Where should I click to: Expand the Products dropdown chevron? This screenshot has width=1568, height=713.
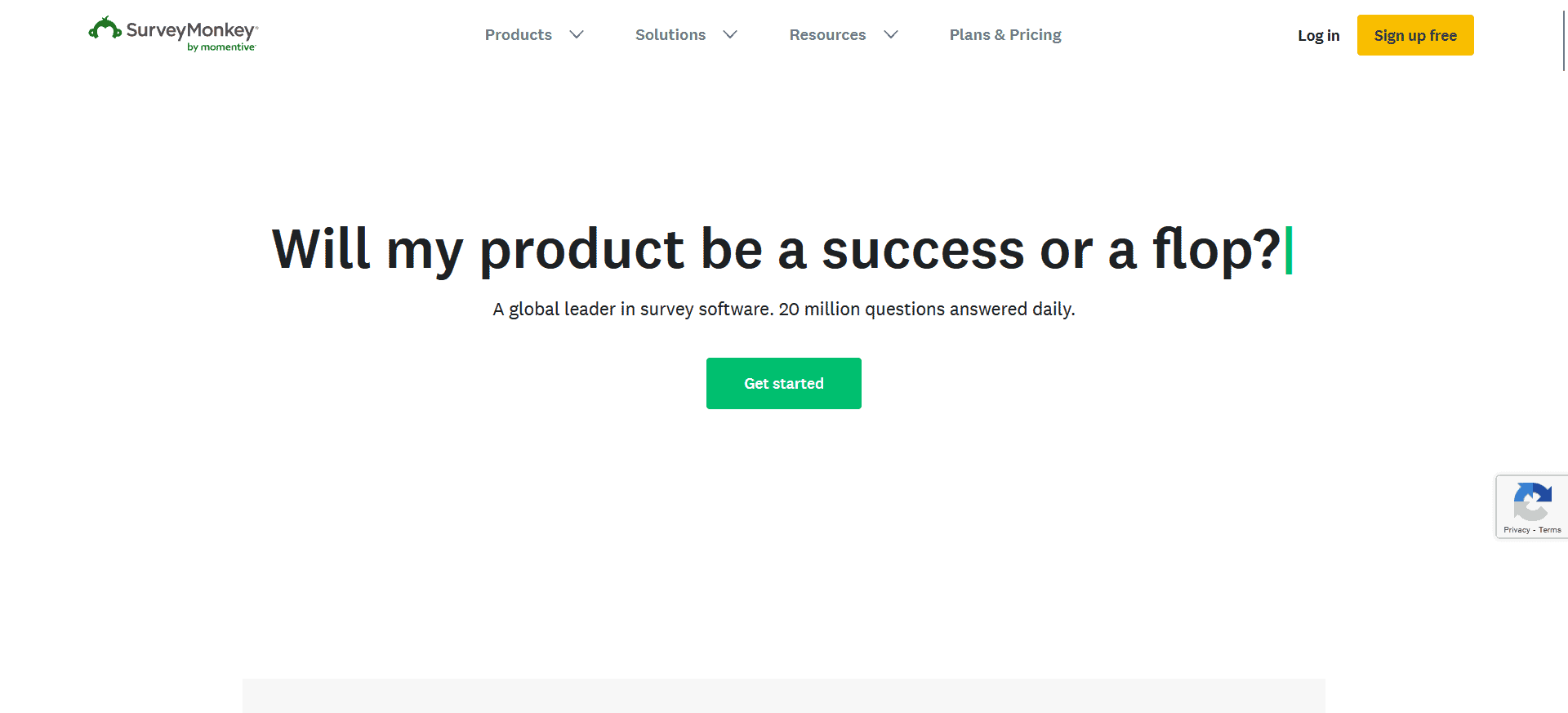point(577,35)
